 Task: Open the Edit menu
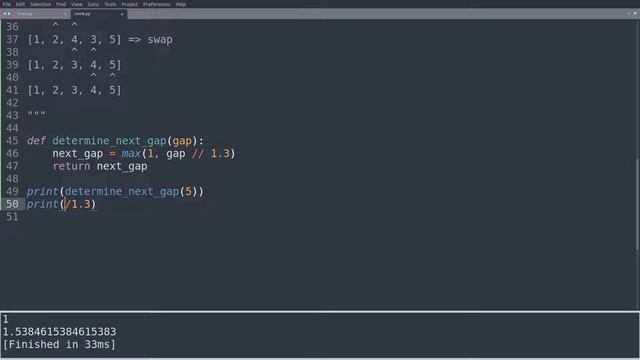20,4
